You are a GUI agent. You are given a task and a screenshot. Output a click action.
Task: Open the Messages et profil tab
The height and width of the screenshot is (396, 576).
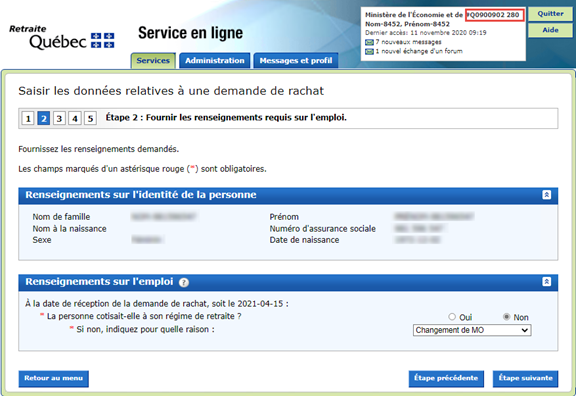click(296, 61)
